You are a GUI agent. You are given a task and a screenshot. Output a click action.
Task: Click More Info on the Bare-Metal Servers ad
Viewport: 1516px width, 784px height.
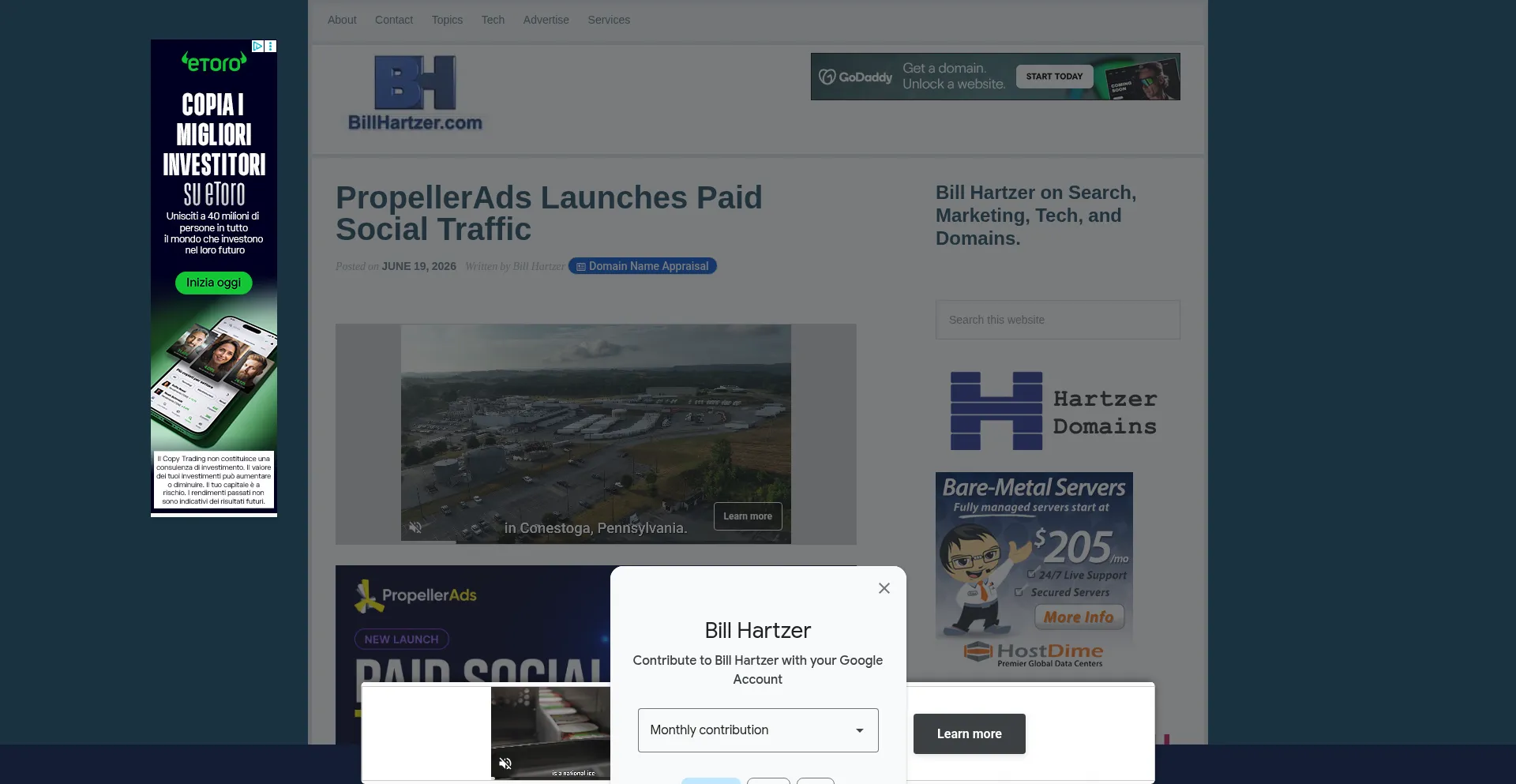click(x=1079, y=617)
